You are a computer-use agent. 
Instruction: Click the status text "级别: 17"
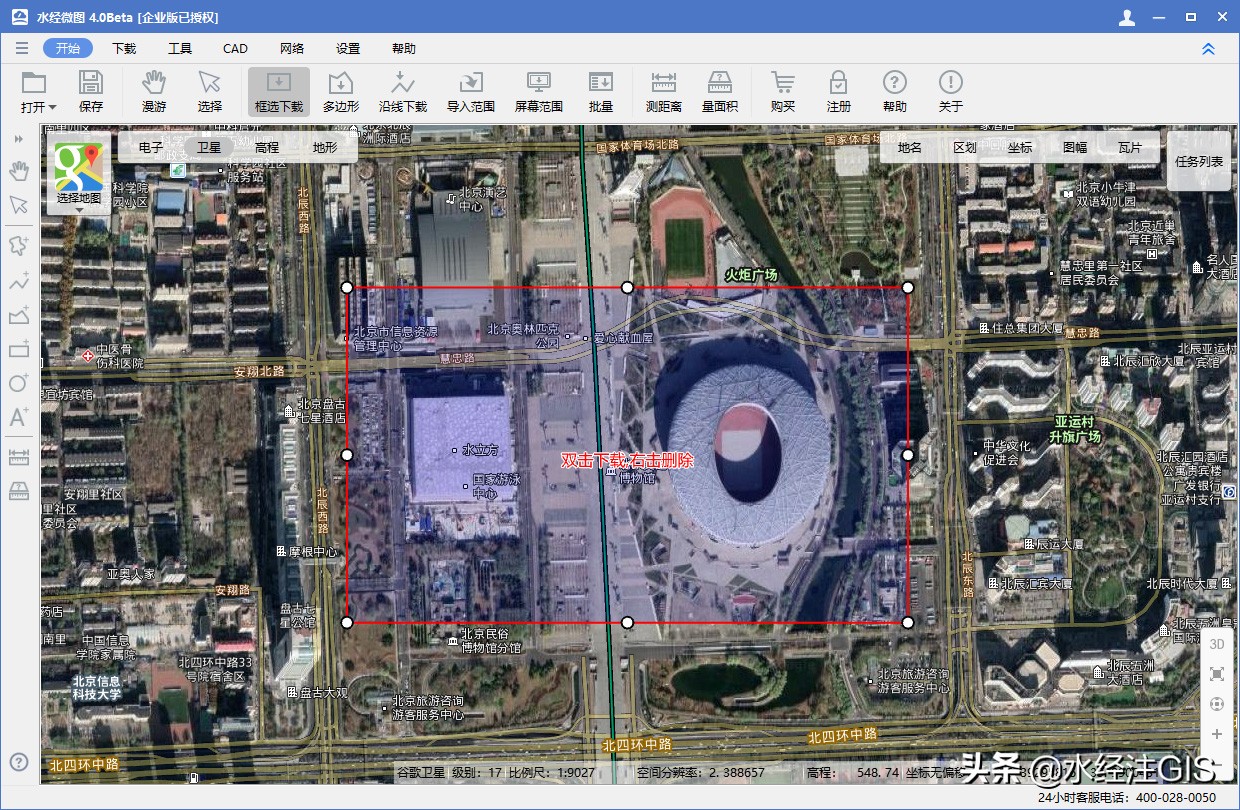tap(479, 772)
